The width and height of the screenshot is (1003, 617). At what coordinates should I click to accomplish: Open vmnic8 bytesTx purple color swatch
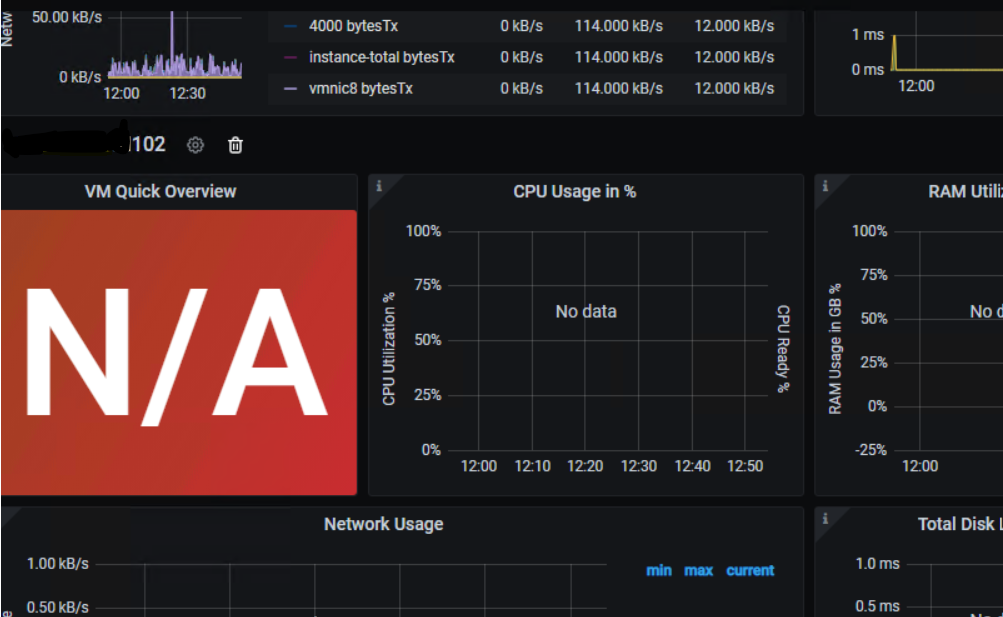(x=290, y=89)
